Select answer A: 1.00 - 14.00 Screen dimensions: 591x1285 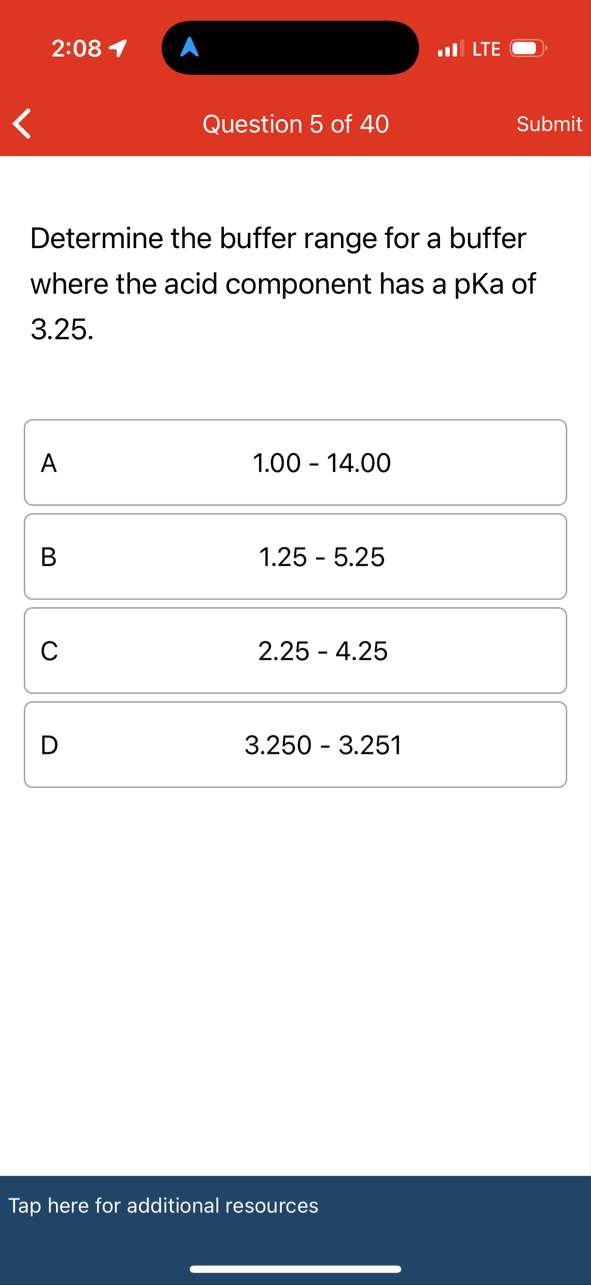(x=295, y=462)
